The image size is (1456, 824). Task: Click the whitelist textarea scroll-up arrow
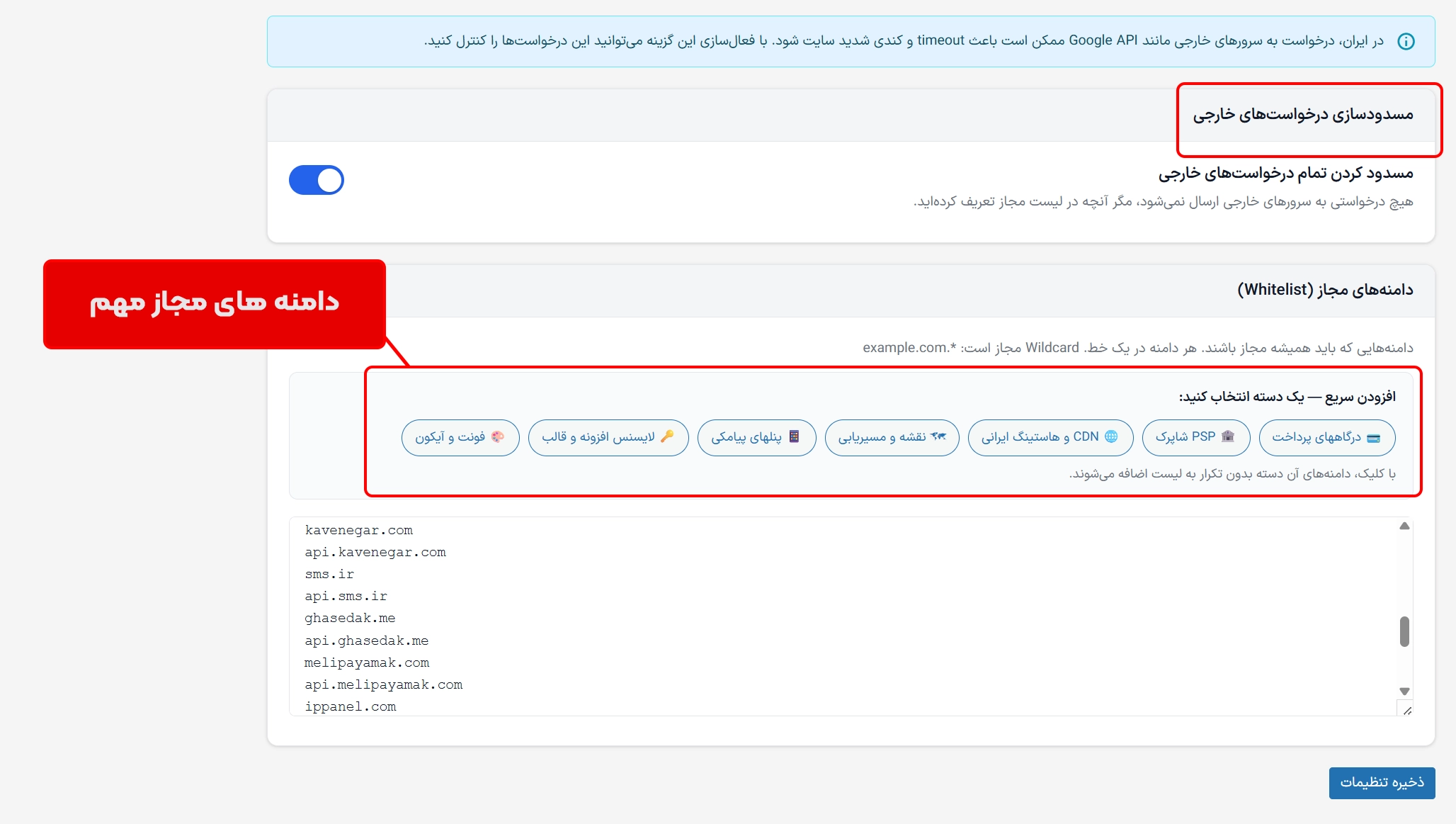point(1404,526)
